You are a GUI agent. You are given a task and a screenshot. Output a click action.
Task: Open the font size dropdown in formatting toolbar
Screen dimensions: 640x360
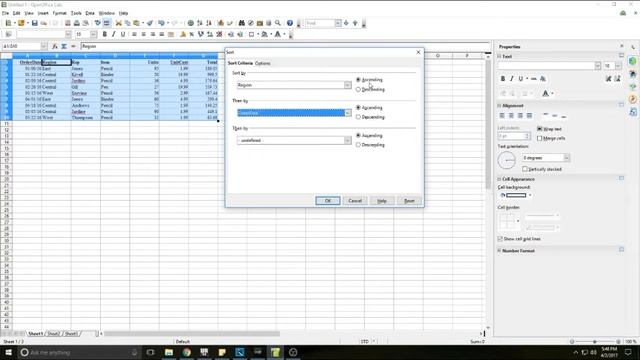click(93, 34)
